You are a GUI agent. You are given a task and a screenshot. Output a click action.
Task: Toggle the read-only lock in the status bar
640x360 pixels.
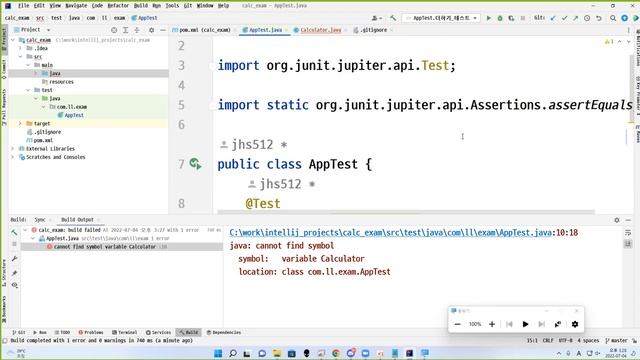(x=634, y=340)
